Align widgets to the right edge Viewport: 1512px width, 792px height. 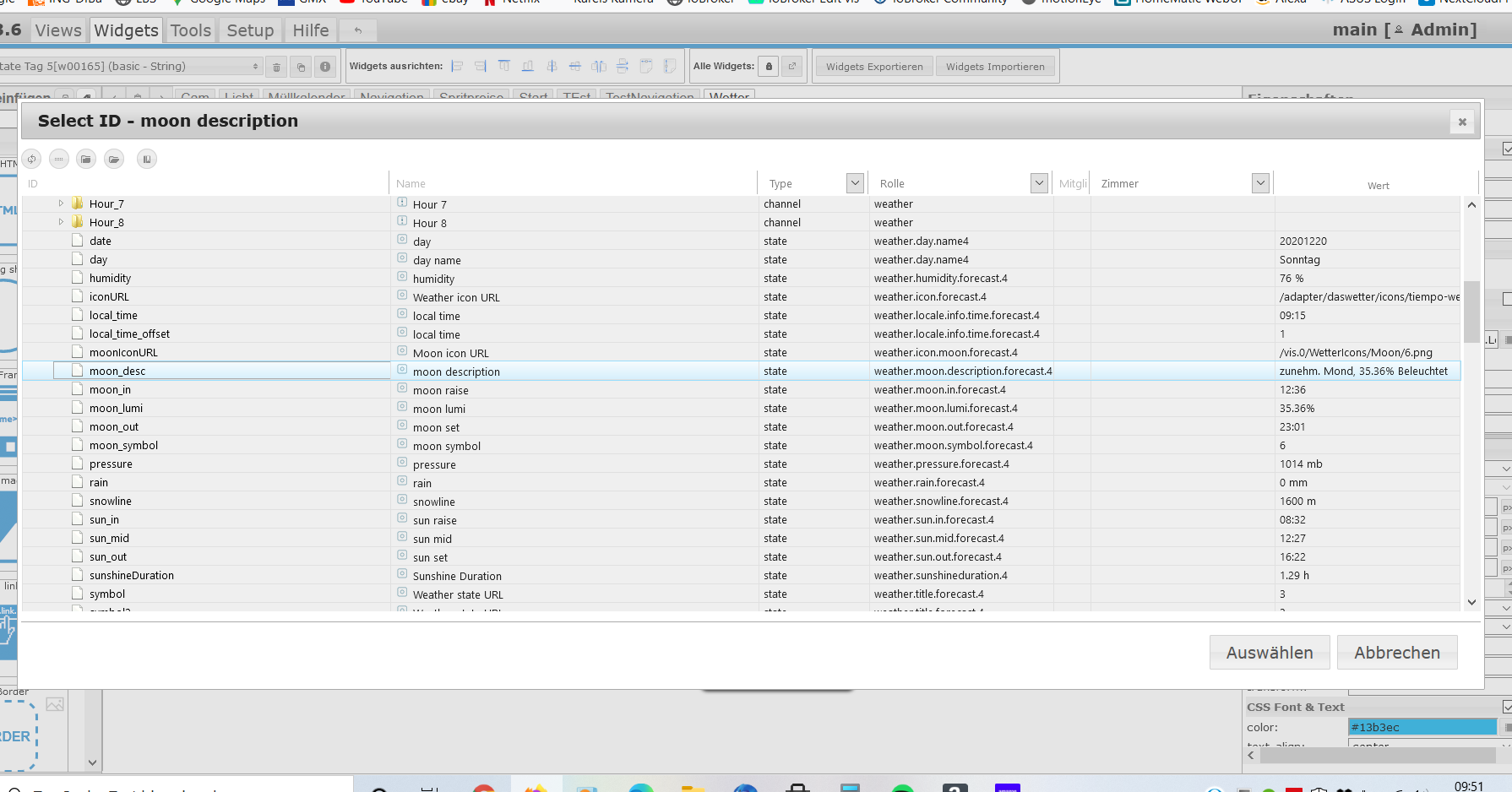point(481,66)
